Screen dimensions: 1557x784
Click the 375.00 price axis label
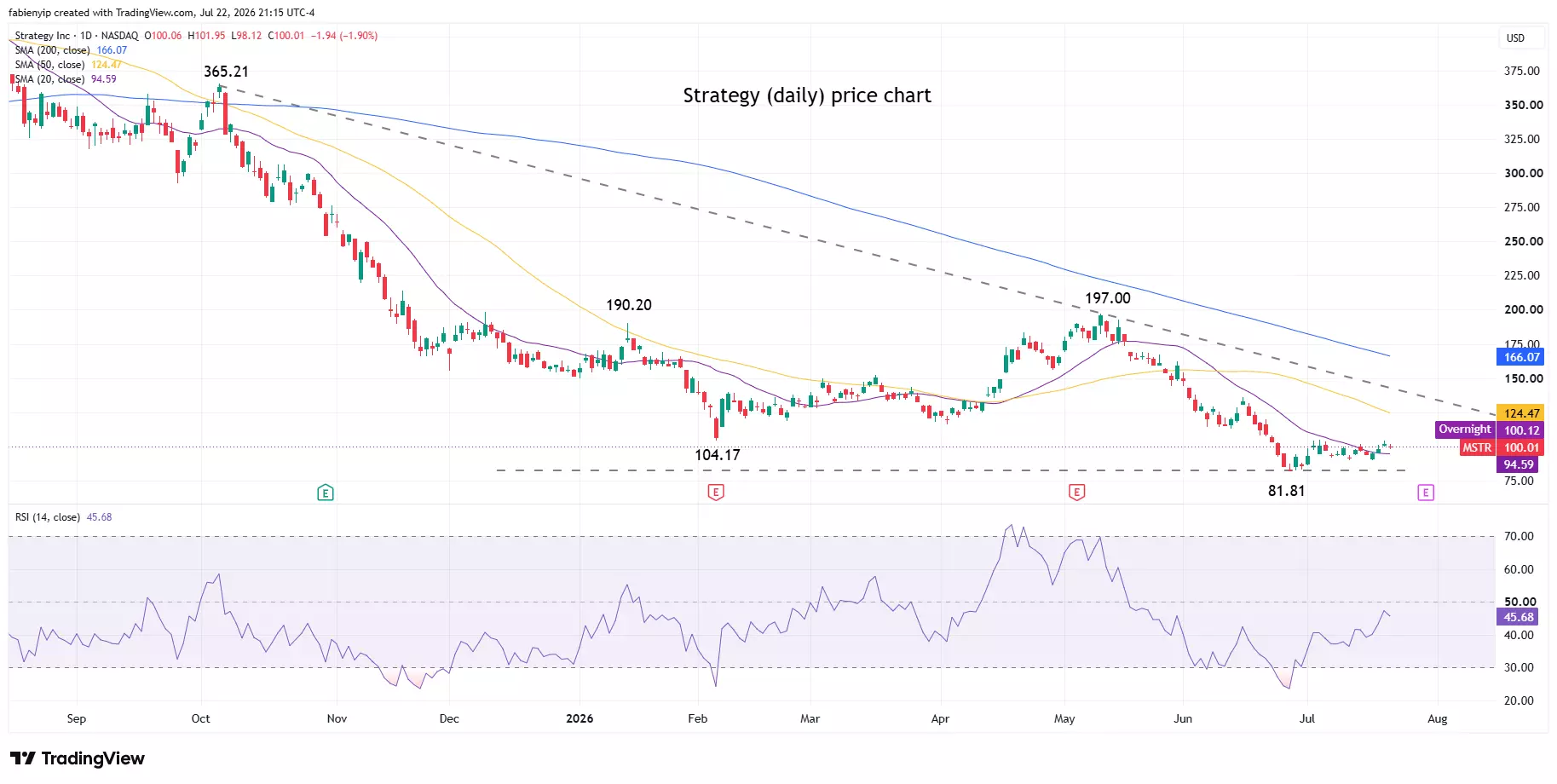(x=1521, y=71)
